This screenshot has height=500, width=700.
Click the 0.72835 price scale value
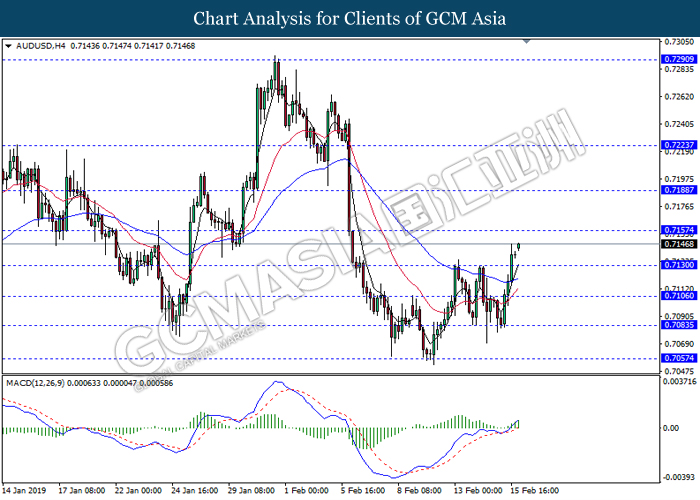(679, 70)
